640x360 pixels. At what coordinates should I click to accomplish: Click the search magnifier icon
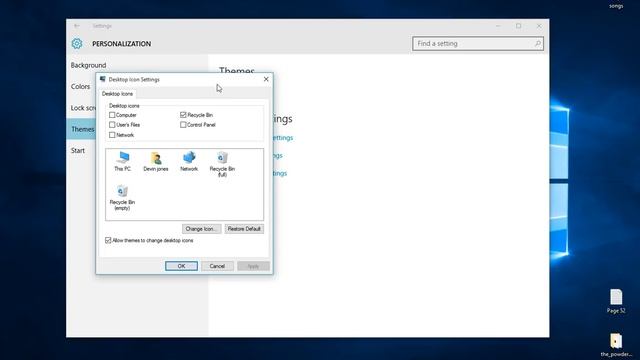click(538, 43)
